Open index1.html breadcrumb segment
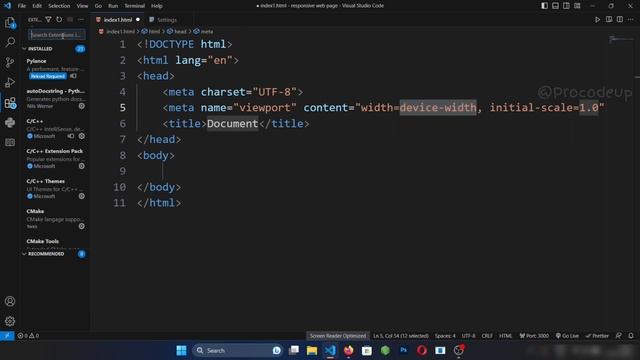The image size is (640, 360). [117, 31]
